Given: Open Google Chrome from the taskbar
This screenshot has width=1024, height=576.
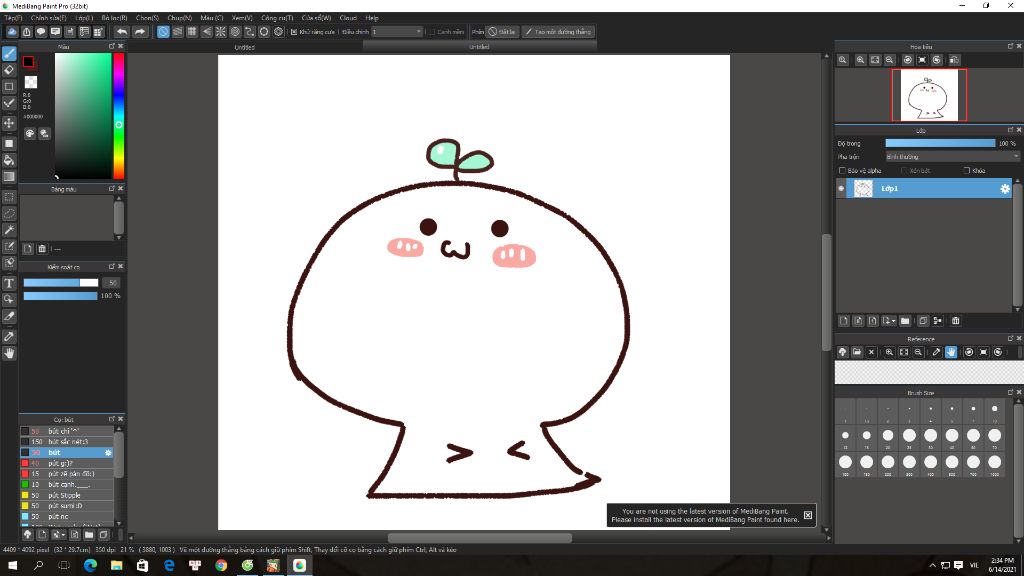Looking at the screenshot, I should [x=221, y=566].
